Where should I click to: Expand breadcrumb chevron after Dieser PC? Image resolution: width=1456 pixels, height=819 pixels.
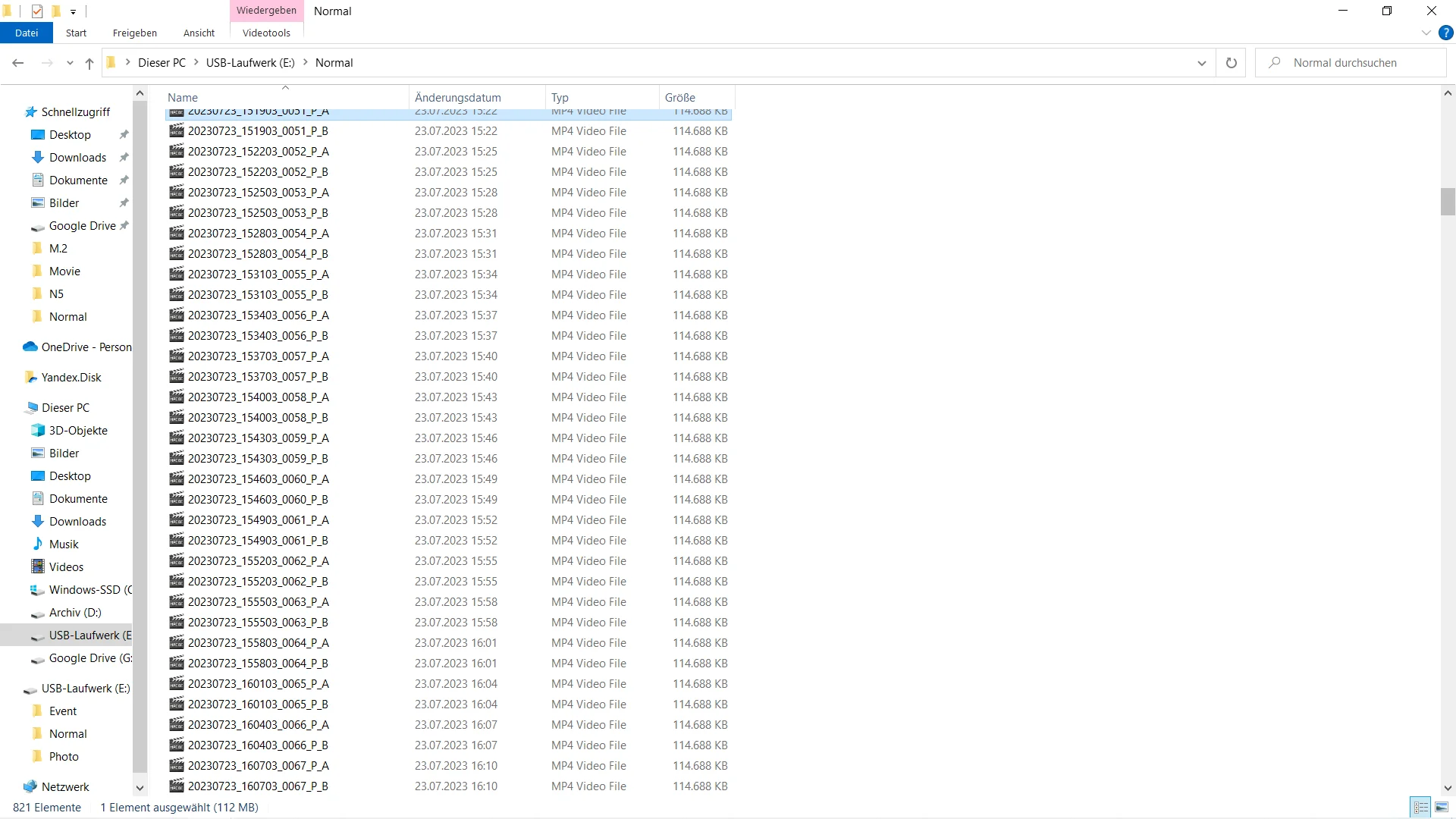[196, 63]
